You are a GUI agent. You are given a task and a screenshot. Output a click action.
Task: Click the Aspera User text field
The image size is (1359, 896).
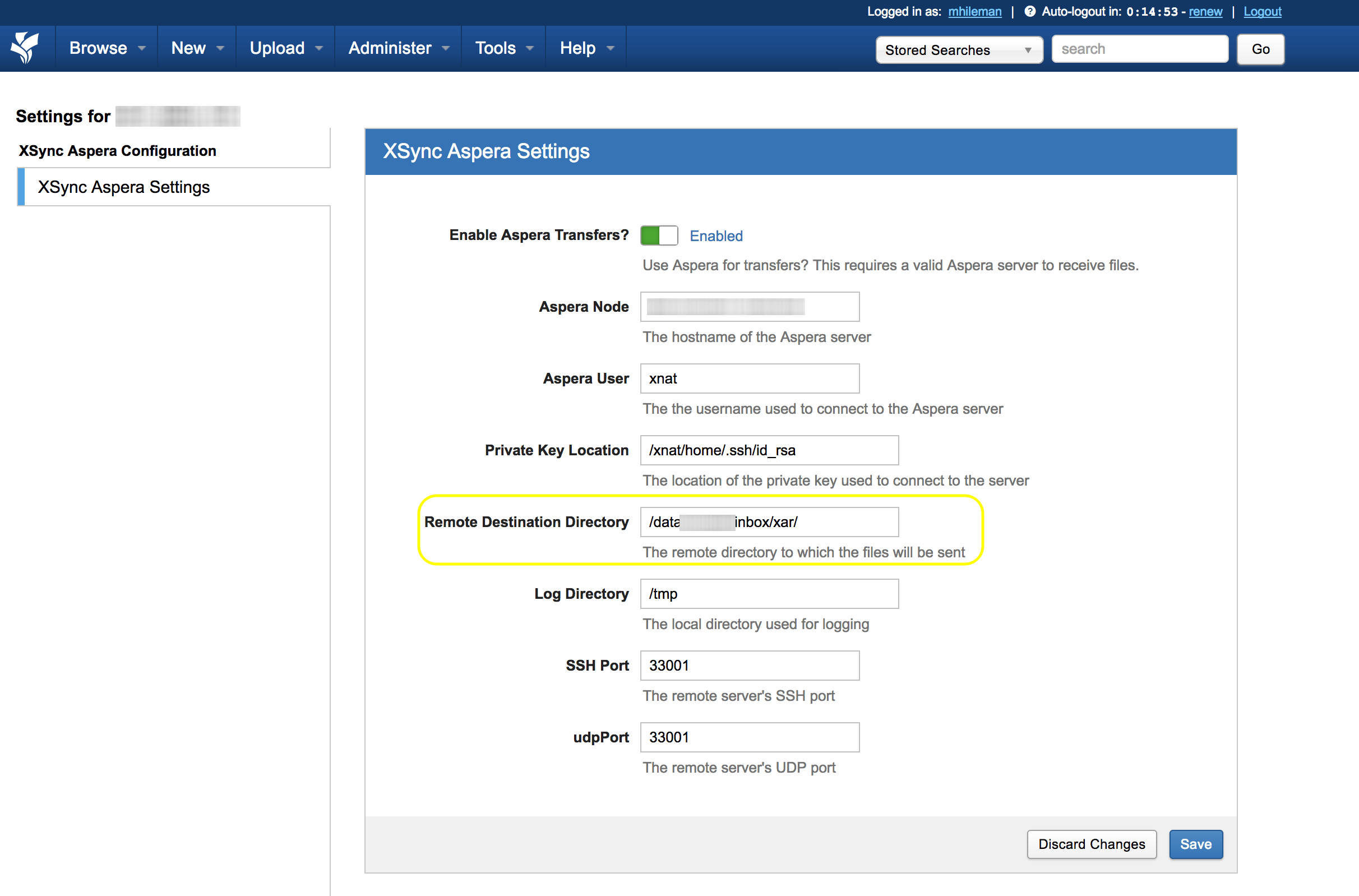pyautogui.click(x=749, y=378)
